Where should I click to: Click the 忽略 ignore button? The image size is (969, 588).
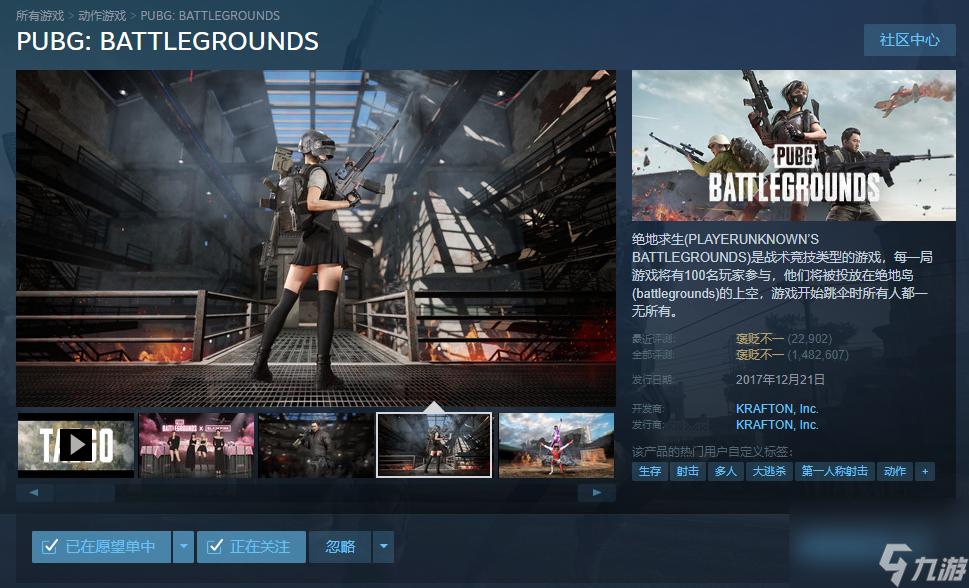point(340,547)
